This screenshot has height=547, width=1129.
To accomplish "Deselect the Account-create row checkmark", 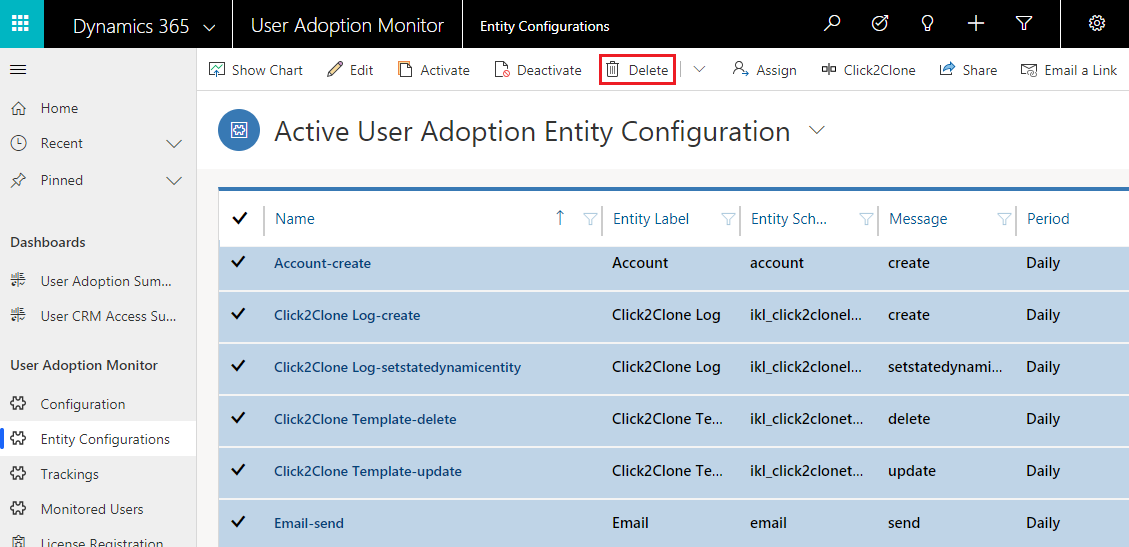I will point(238,262).
